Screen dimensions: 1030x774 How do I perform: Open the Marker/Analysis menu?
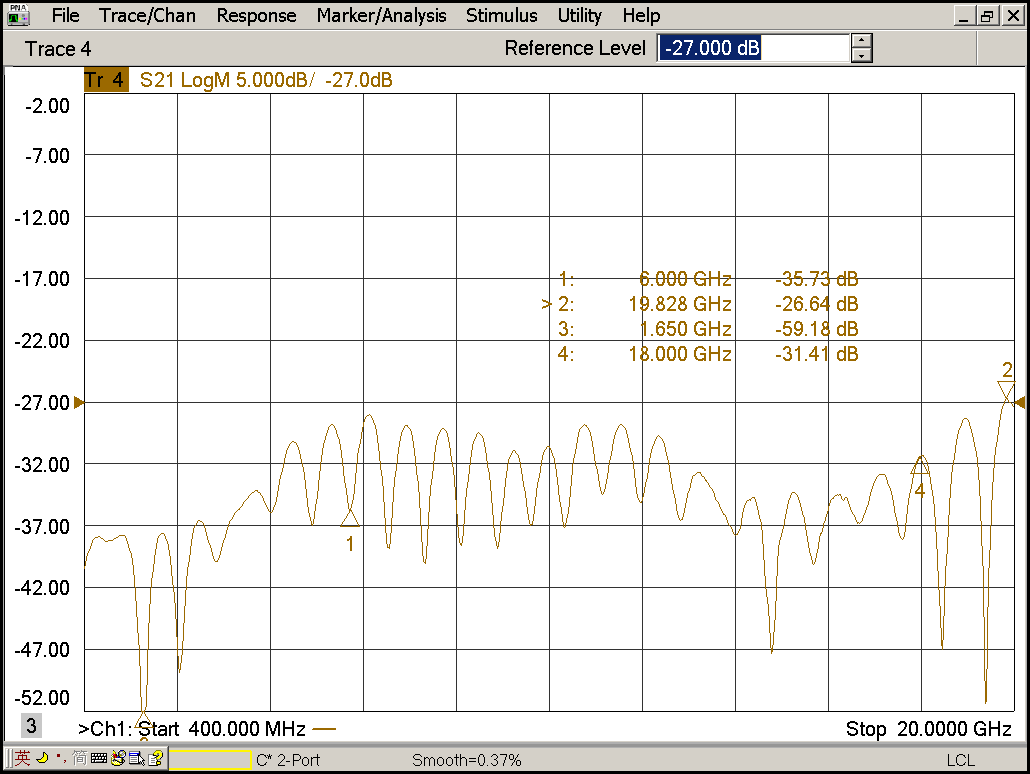(x=381, y=15)
